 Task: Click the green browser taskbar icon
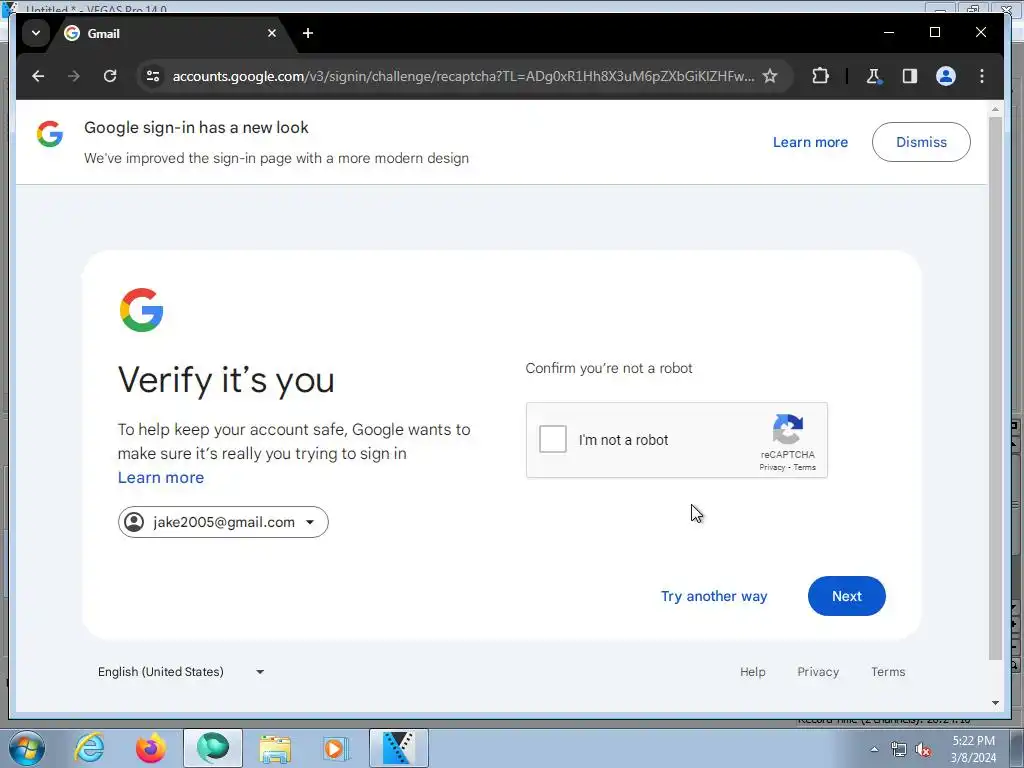(213, 748)
